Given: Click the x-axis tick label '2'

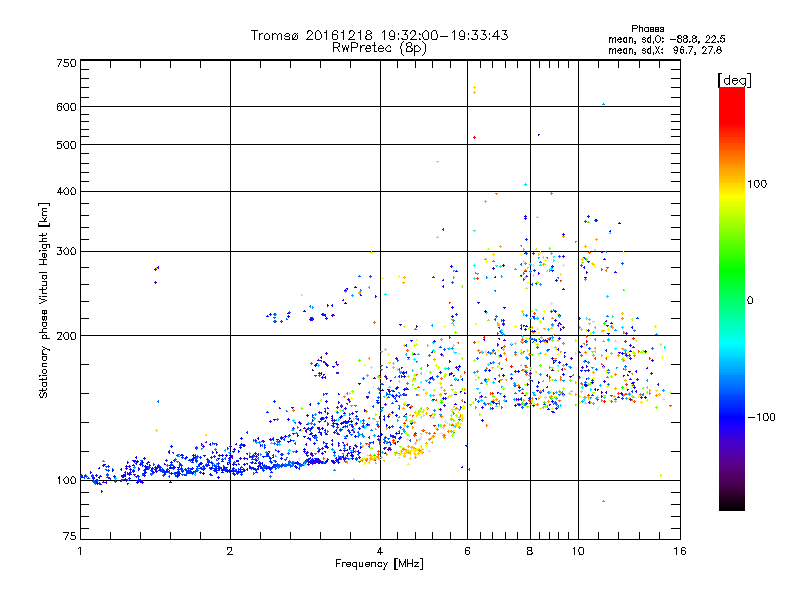Looking at the screenshot, I should pyautogui.click(x=230, y=551).
